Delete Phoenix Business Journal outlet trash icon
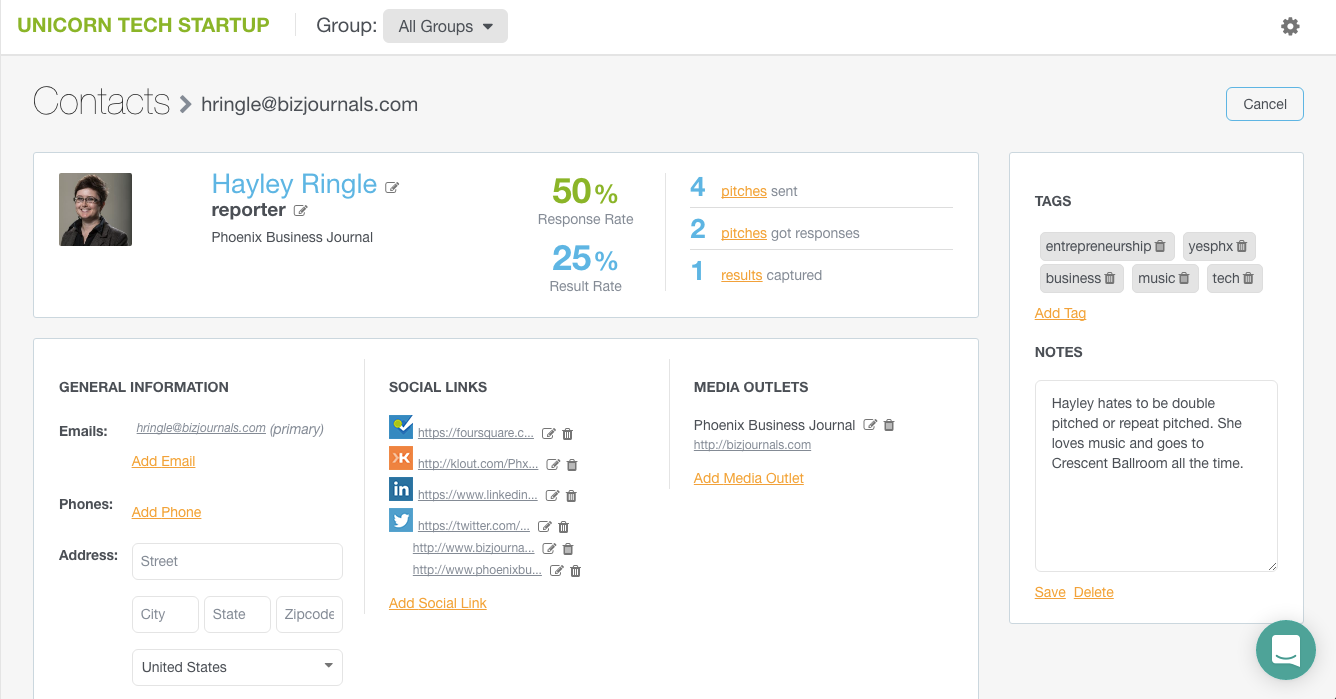 889,425
